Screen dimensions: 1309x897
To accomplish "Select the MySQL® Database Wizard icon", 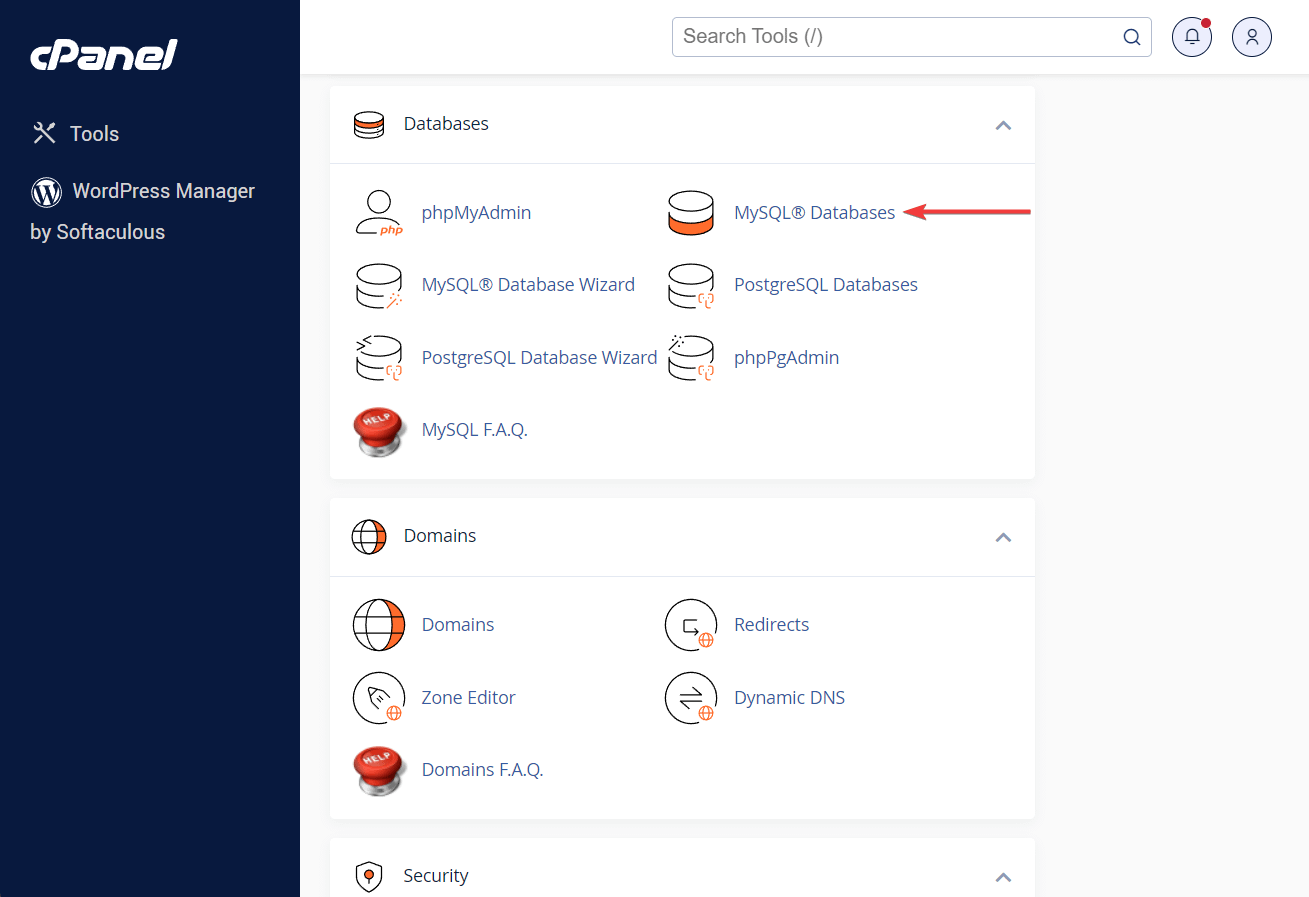I will tap(379, 285).
